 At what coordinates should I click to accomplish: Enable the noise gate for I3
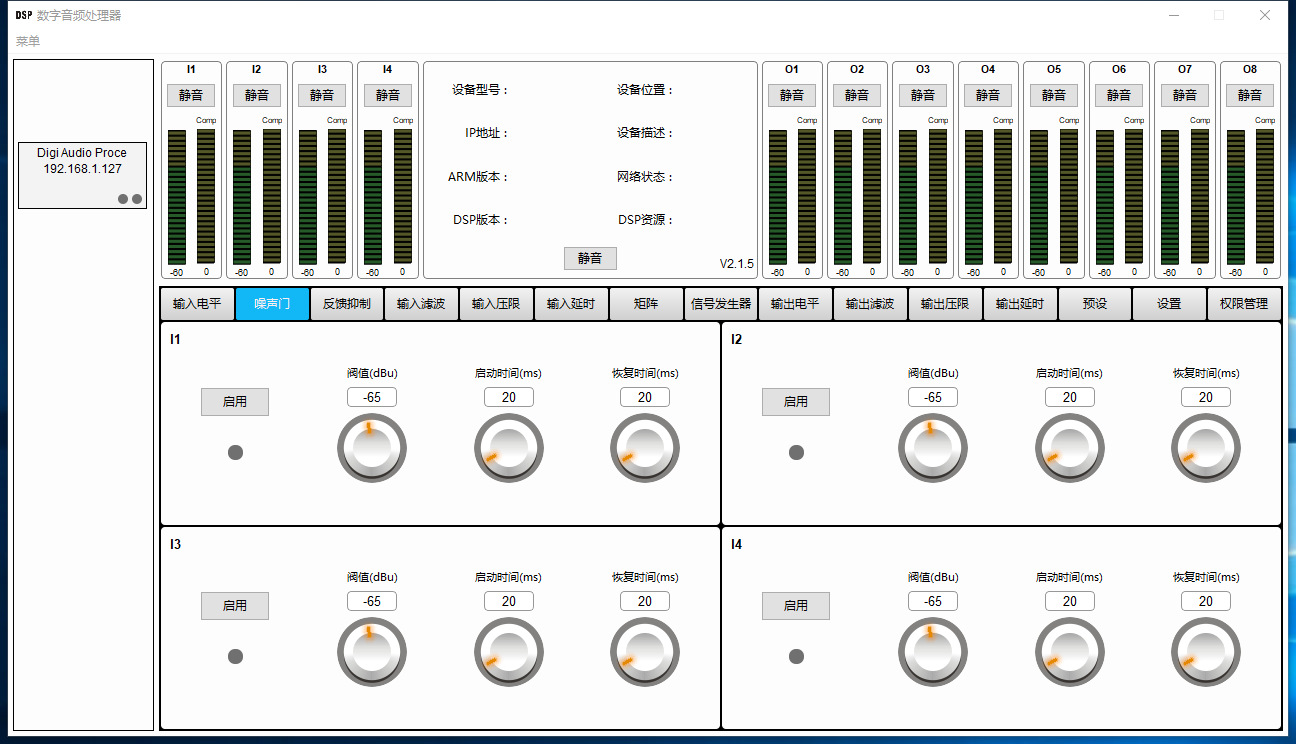(235, 606)
